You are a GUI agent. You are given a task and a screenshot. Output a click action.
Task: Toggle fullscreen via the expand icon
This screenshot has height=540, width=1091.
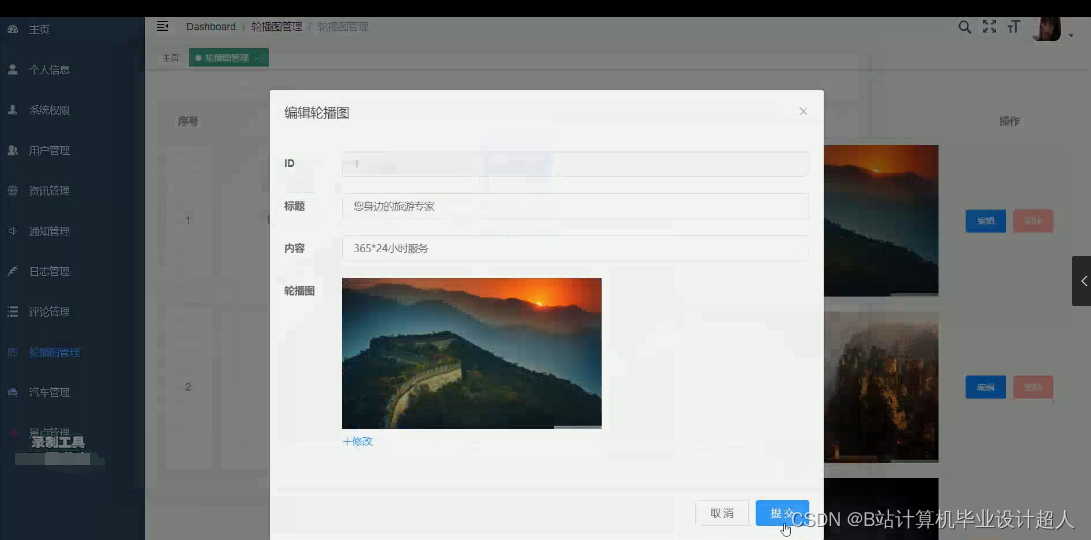(x=989, y=27)
